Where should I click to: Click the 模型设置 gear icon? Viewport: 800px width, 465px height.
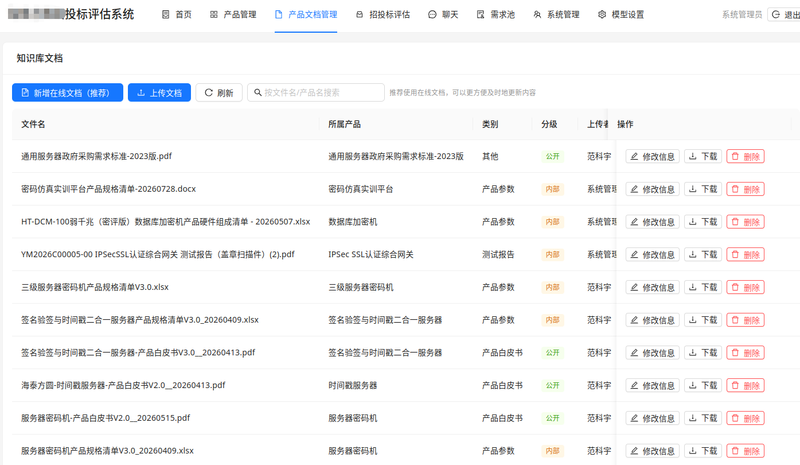(x=602, y=15)
